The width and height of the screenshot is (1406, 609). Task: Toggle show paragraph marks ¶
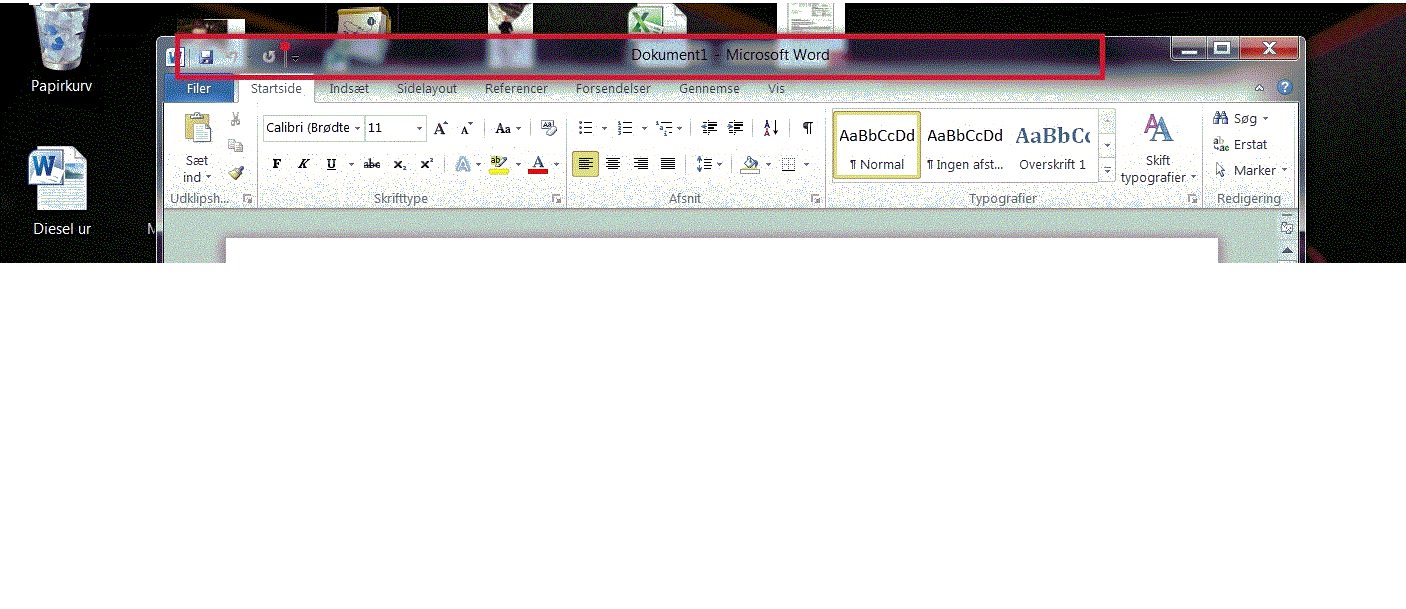click(807, 128)
